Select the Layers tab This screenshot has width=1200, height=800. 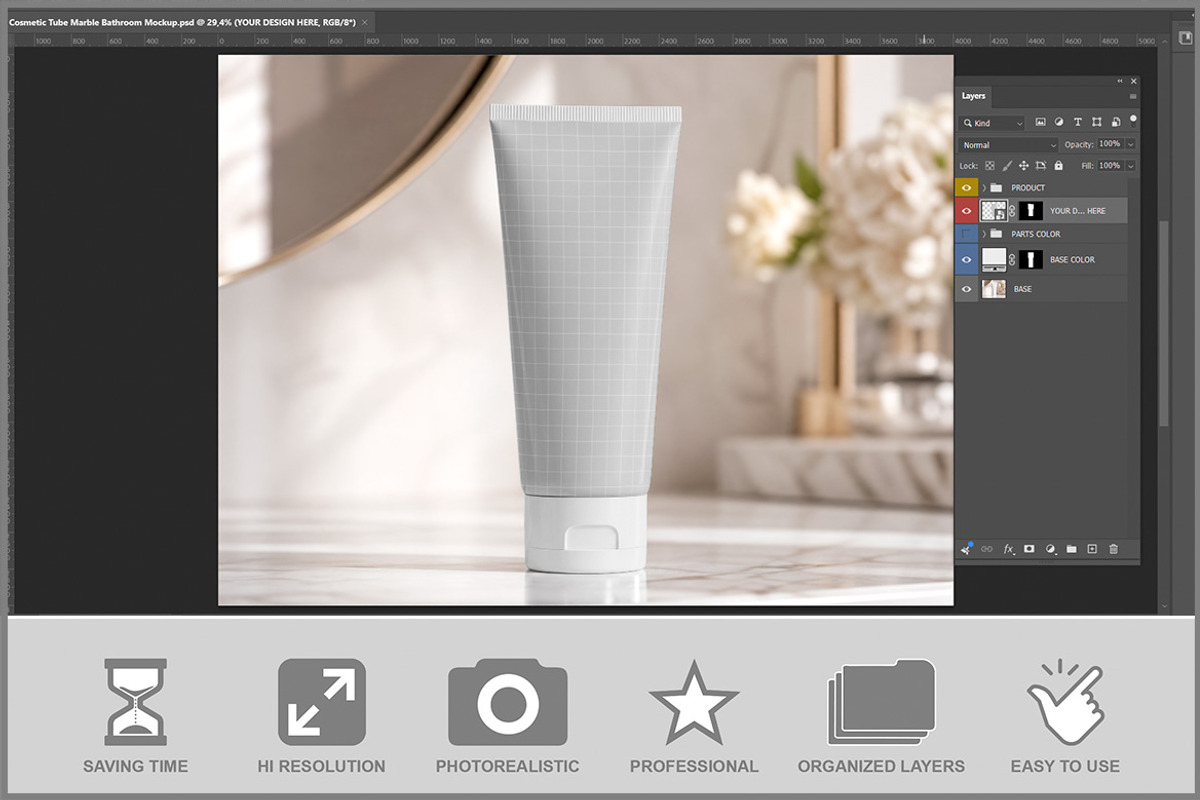click(x=973, y=96)
